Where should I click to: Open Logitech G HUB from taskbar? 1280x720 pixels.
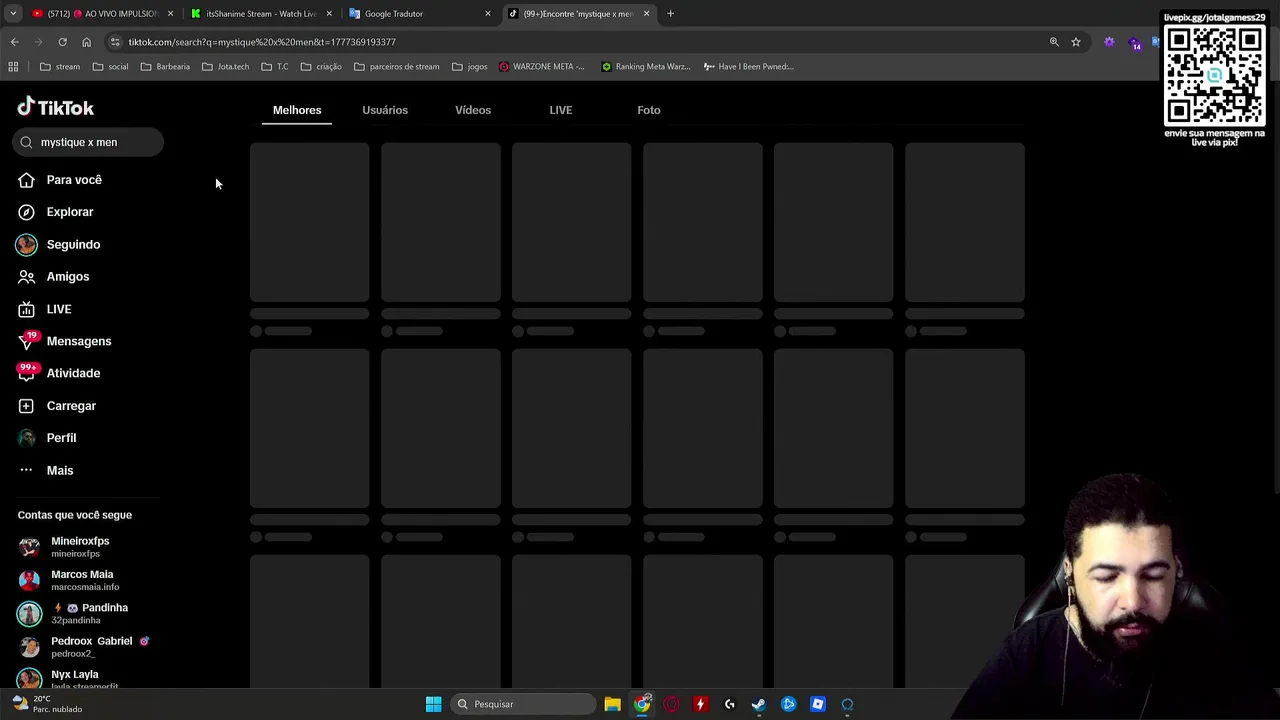[x=730, y=704]
